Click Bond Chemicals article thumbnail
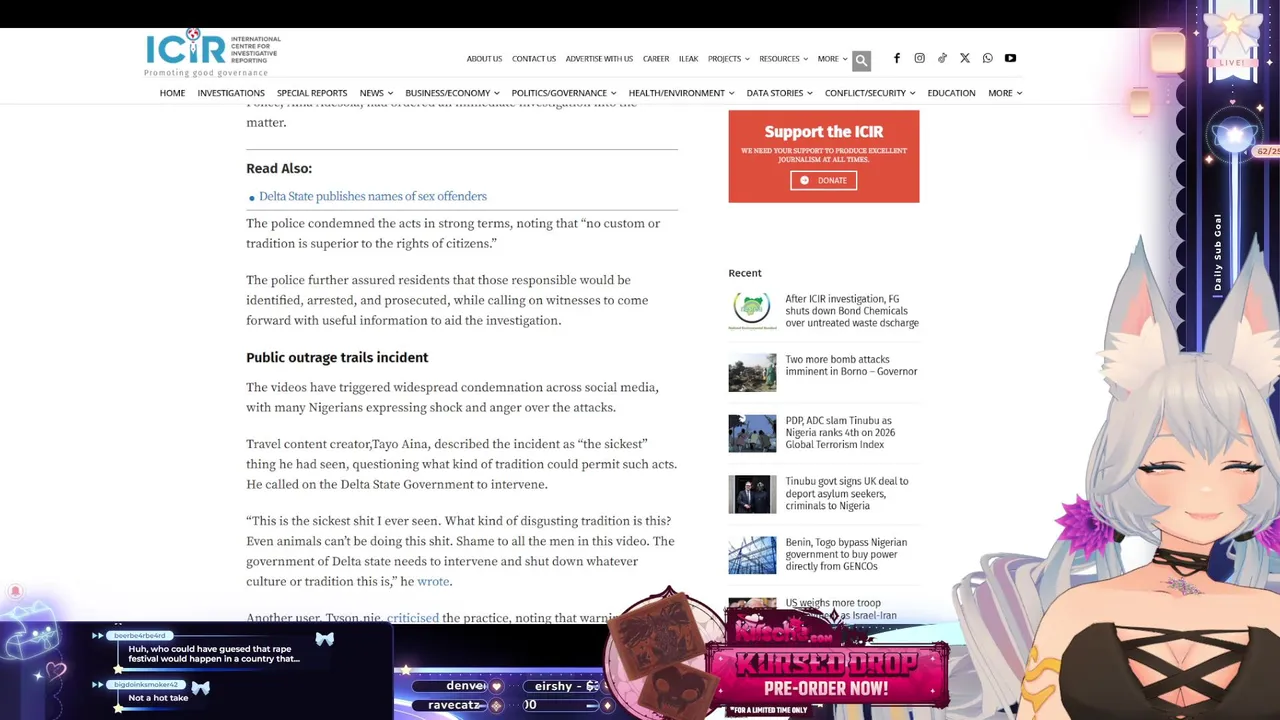 point(752,311)
